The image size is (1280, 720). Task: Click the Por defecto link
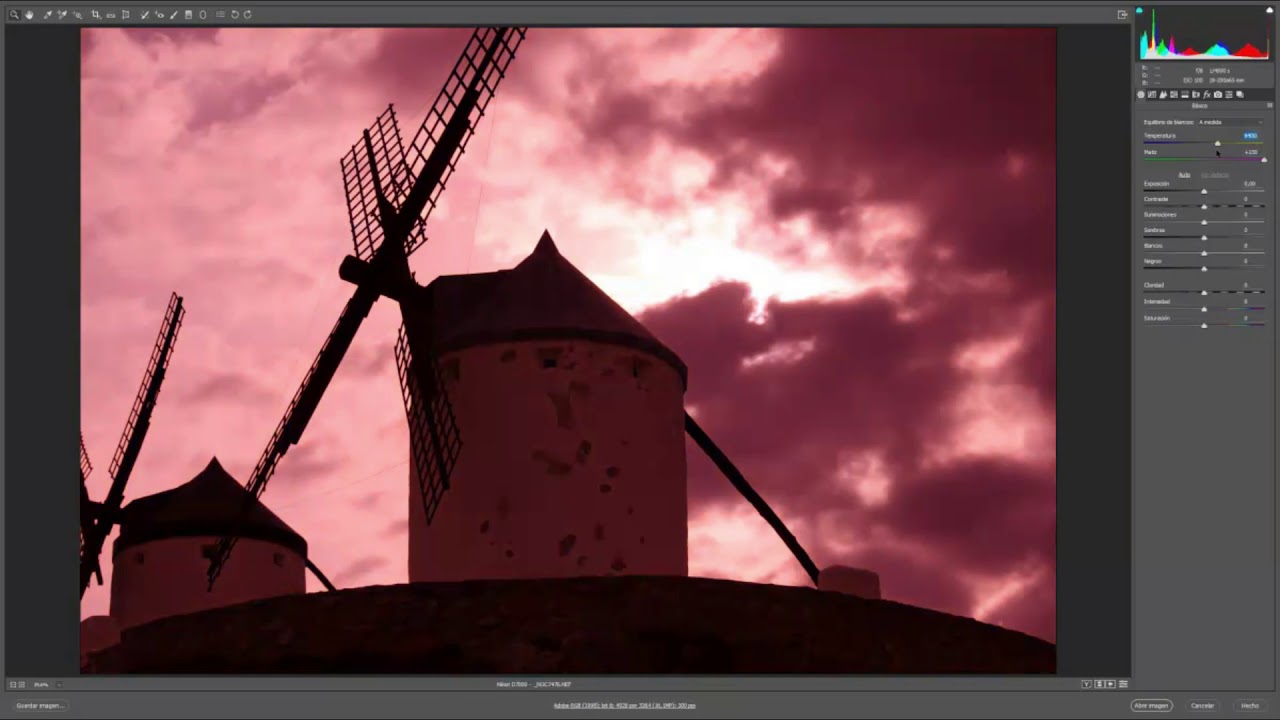tap(1215, 175)
